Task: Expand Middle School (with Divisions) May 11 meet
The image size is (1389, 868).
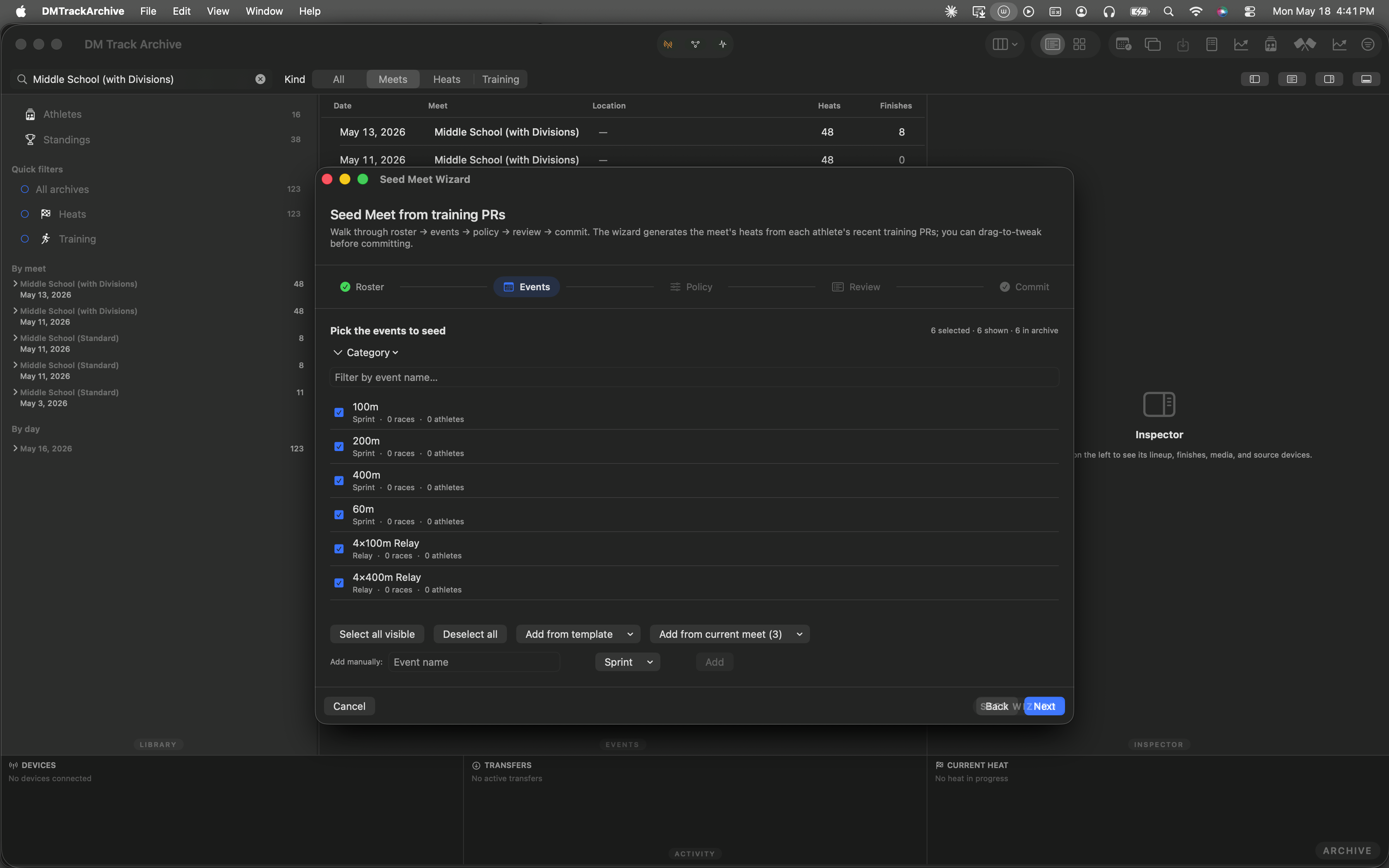Action: click(16, 310)
